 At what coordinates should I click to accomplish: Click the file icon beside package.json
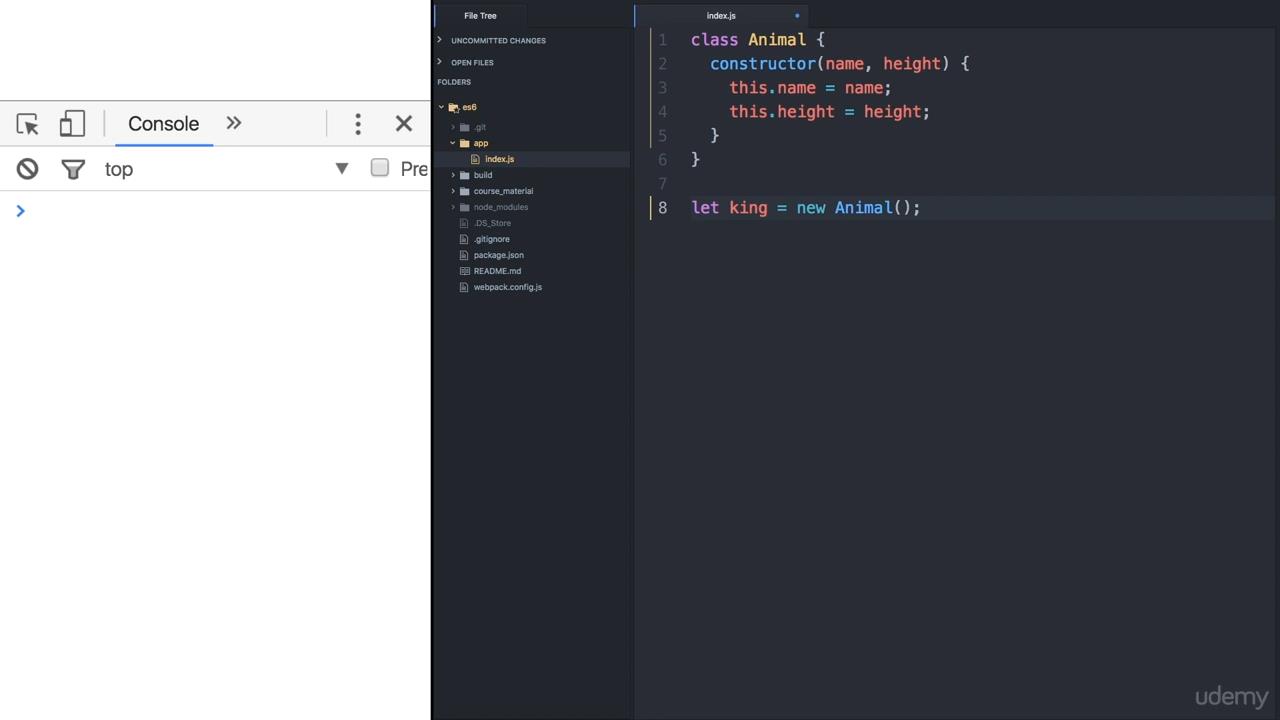(x=464, y=255)
